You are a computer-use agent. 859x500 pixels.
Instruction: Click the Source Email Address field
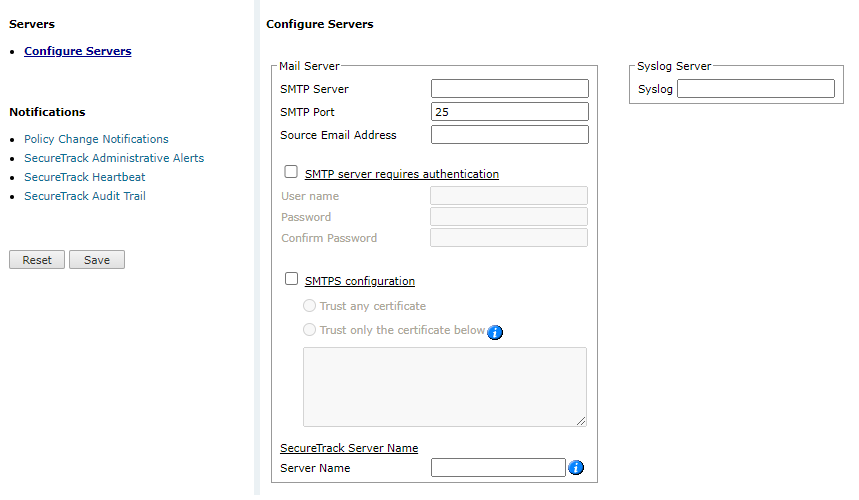[509, 135]
